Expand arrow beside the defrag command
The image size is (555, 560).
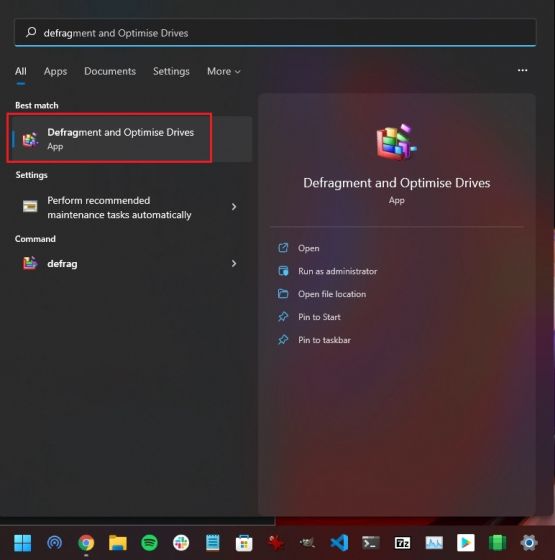coord(234,264)
